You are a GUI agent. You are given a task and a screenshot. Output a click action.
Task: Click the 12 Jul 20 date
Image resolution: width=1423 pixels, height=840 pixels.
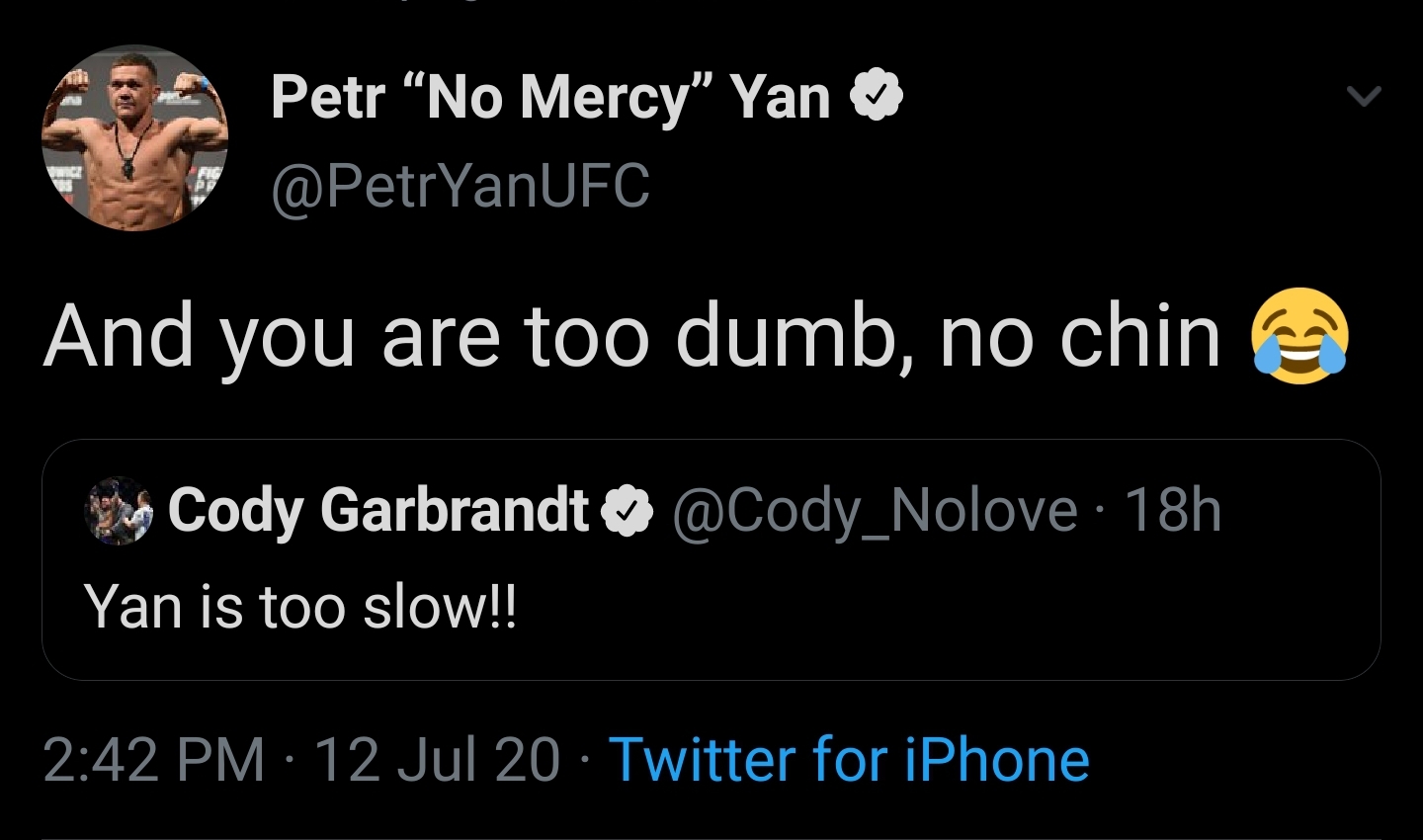pyautogui.click(x=437, y=760)
